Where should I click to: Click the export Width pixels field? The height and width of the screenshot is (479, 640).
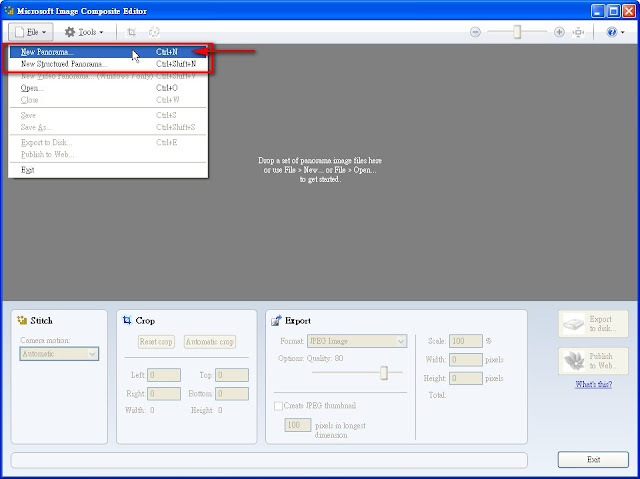[x=466, y=360]
